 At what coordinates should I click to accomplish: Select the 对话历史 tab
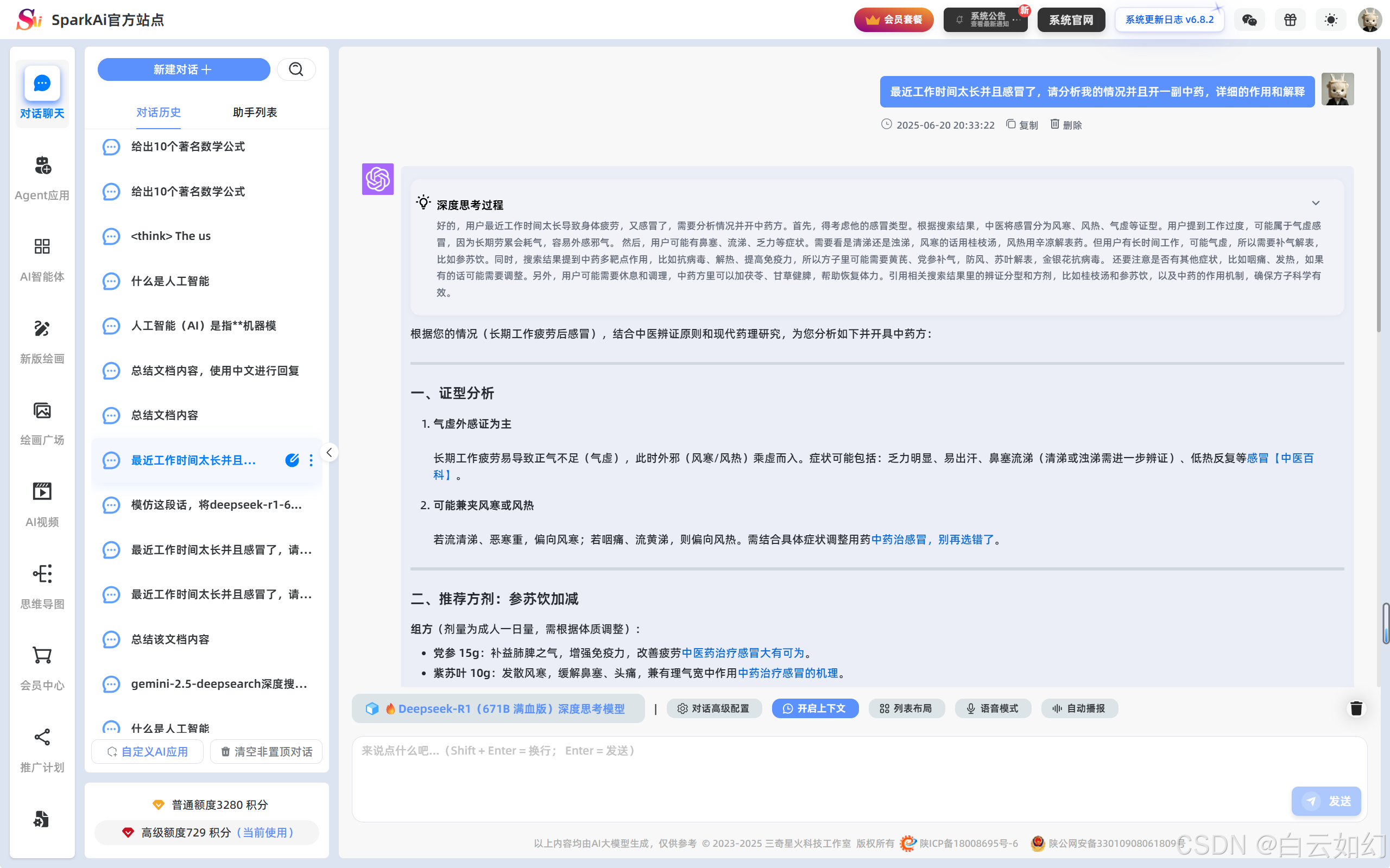click(159, 112)
